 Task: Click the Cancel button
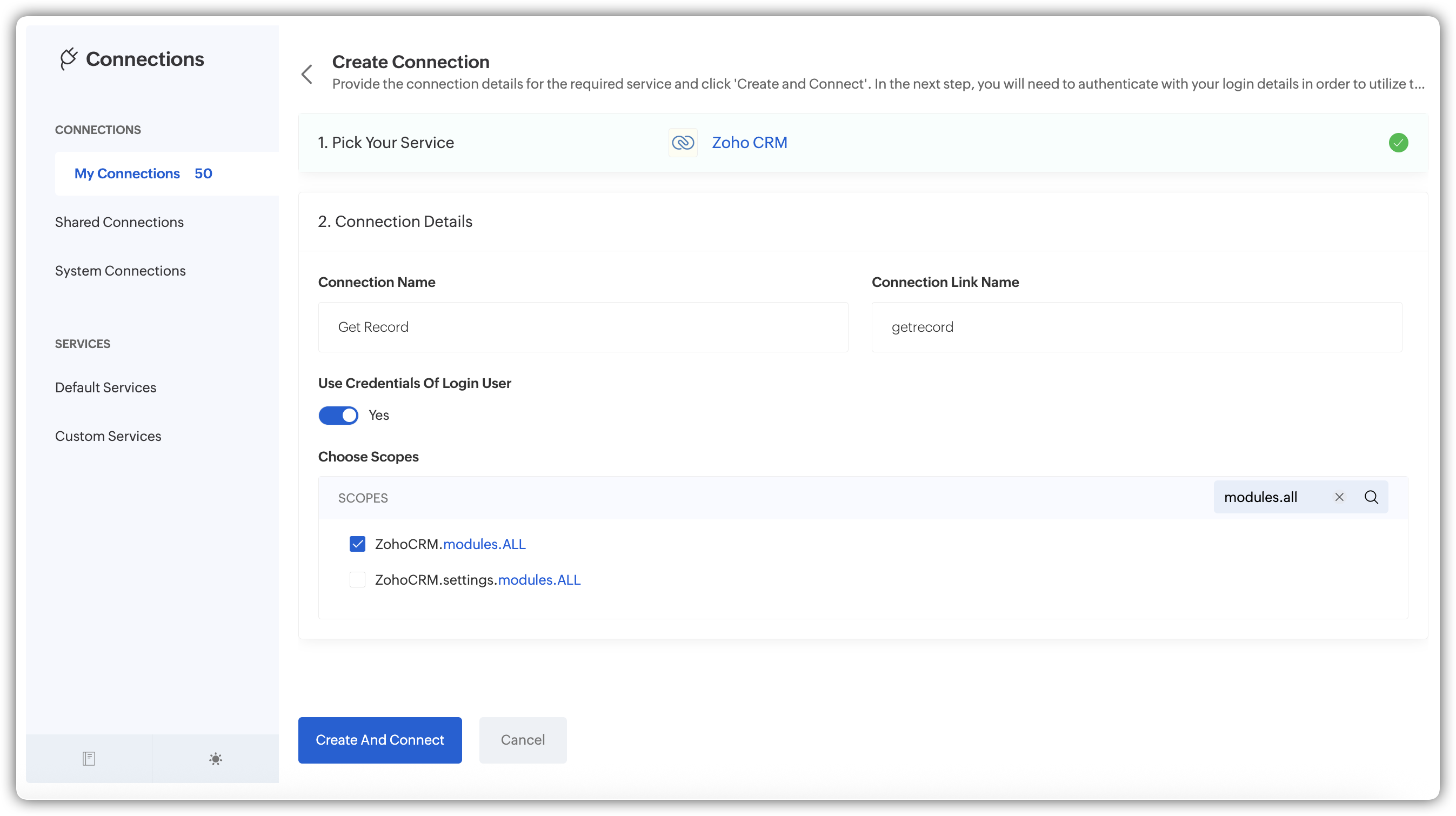[522, 740]
